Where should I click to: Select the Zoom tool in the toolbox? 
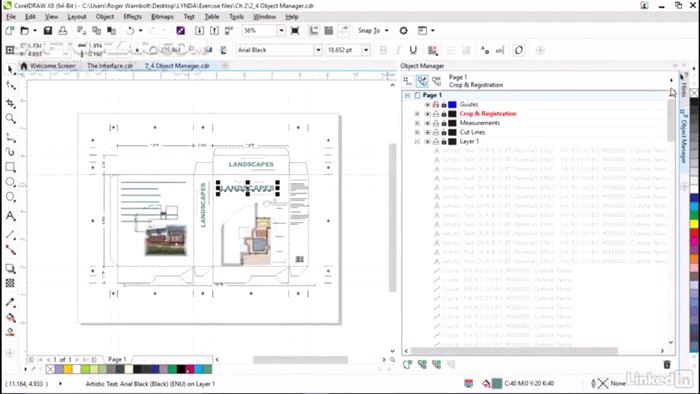10,119
